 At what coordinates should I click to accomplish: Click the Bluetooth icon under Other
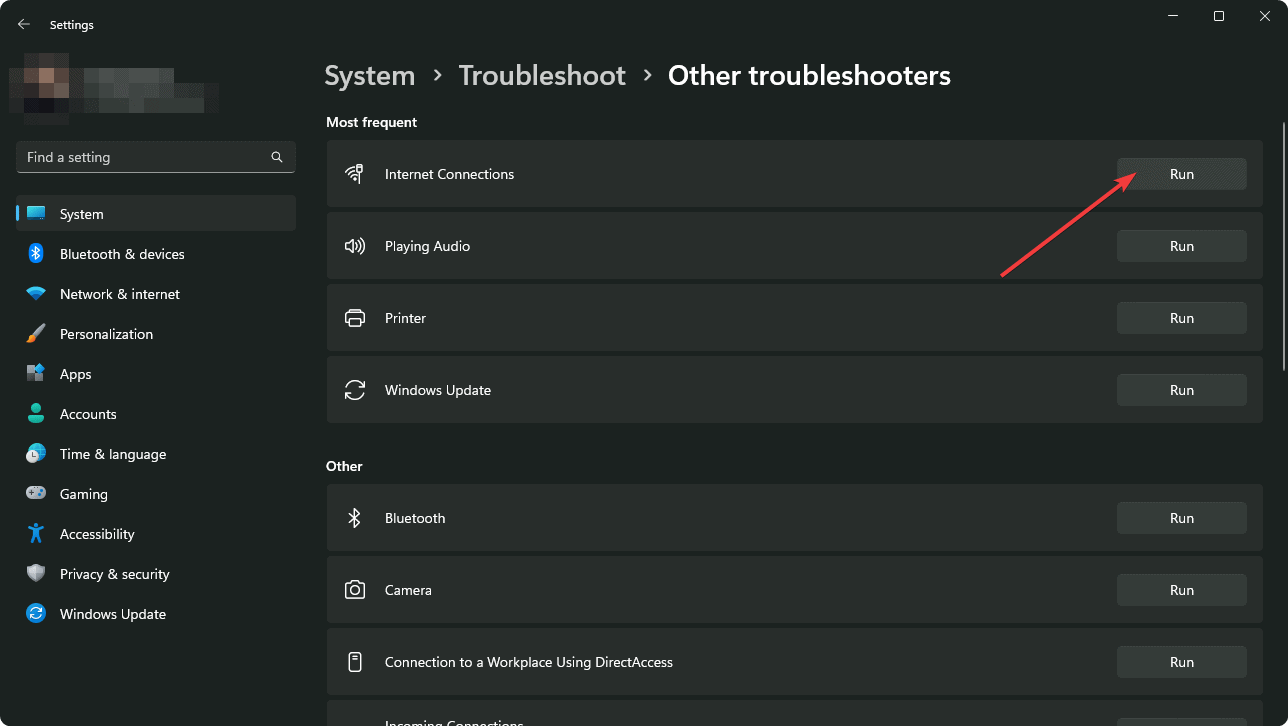(x=355, y=517)
